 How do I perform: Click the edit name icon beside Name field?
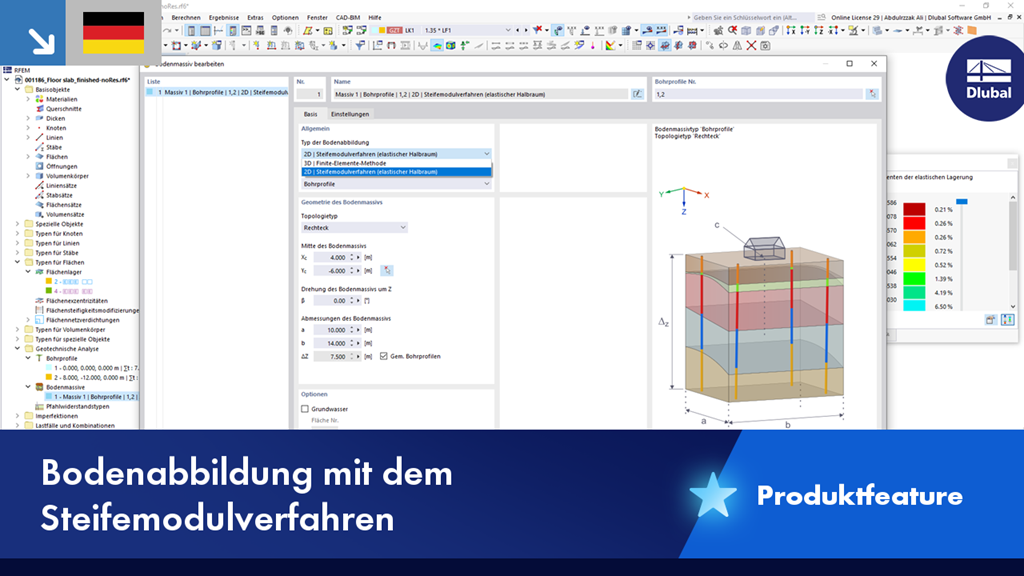(x=637, y=94)
